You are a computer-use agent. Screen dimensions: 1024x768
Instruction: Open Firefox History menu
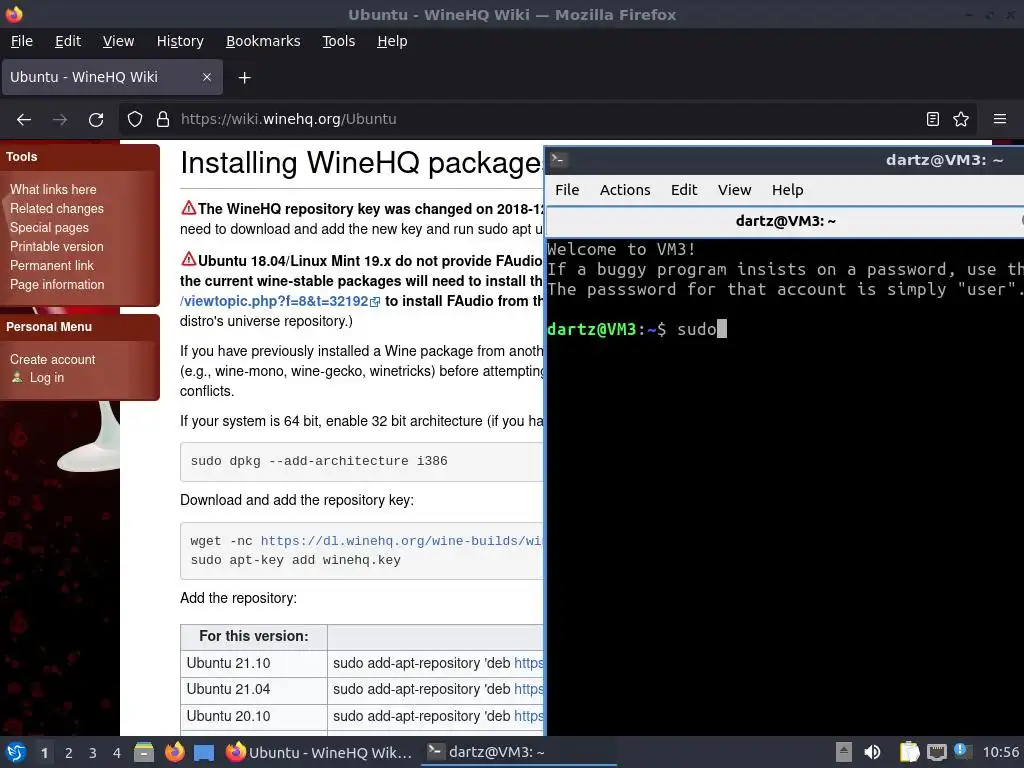[x=180, y=41]
